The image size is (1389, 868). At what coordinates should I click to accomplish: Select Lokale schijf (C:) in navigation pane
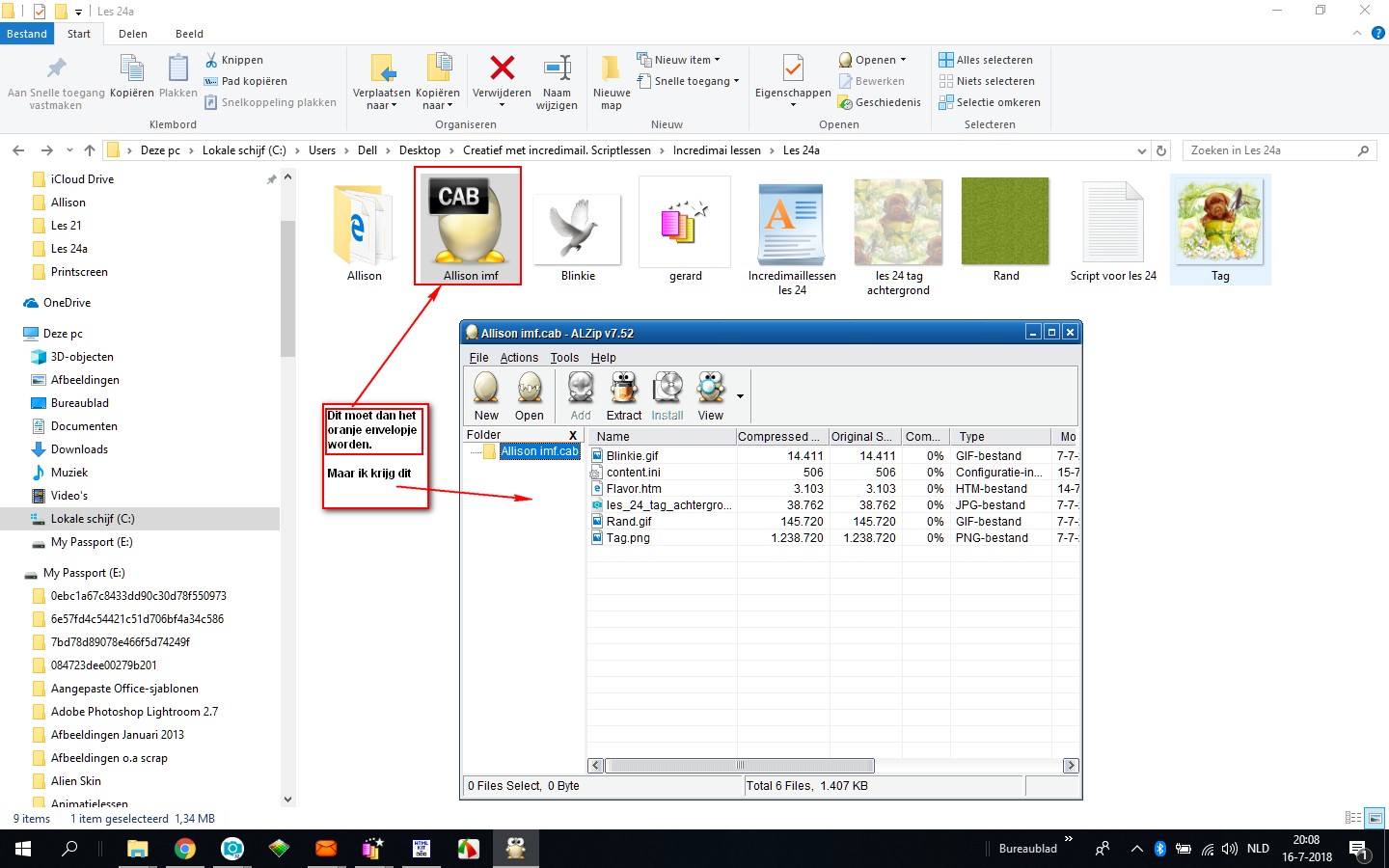point(93,519)
